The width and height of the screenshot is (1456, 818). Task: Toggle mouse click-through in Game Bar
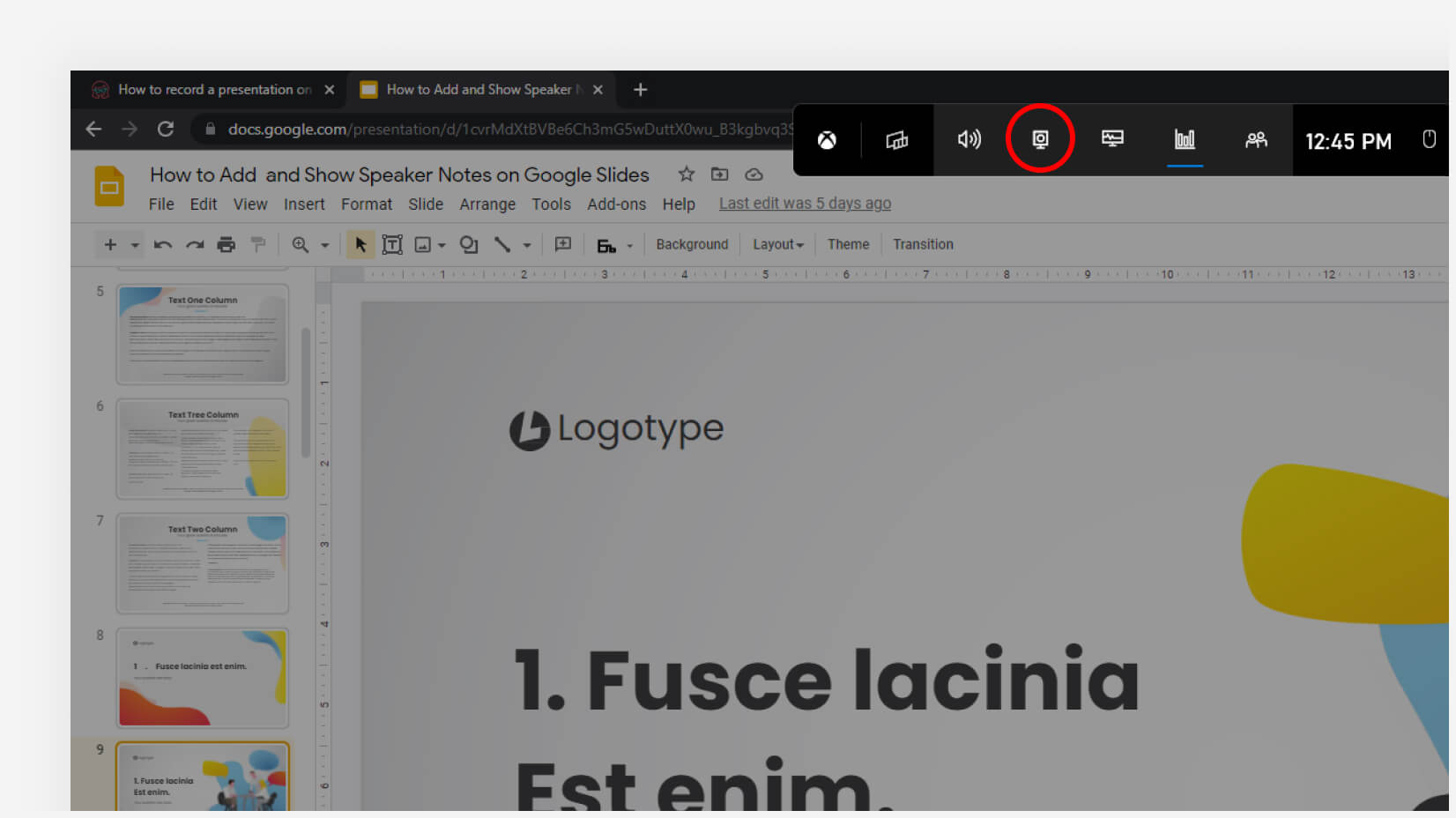[1429, 139]
